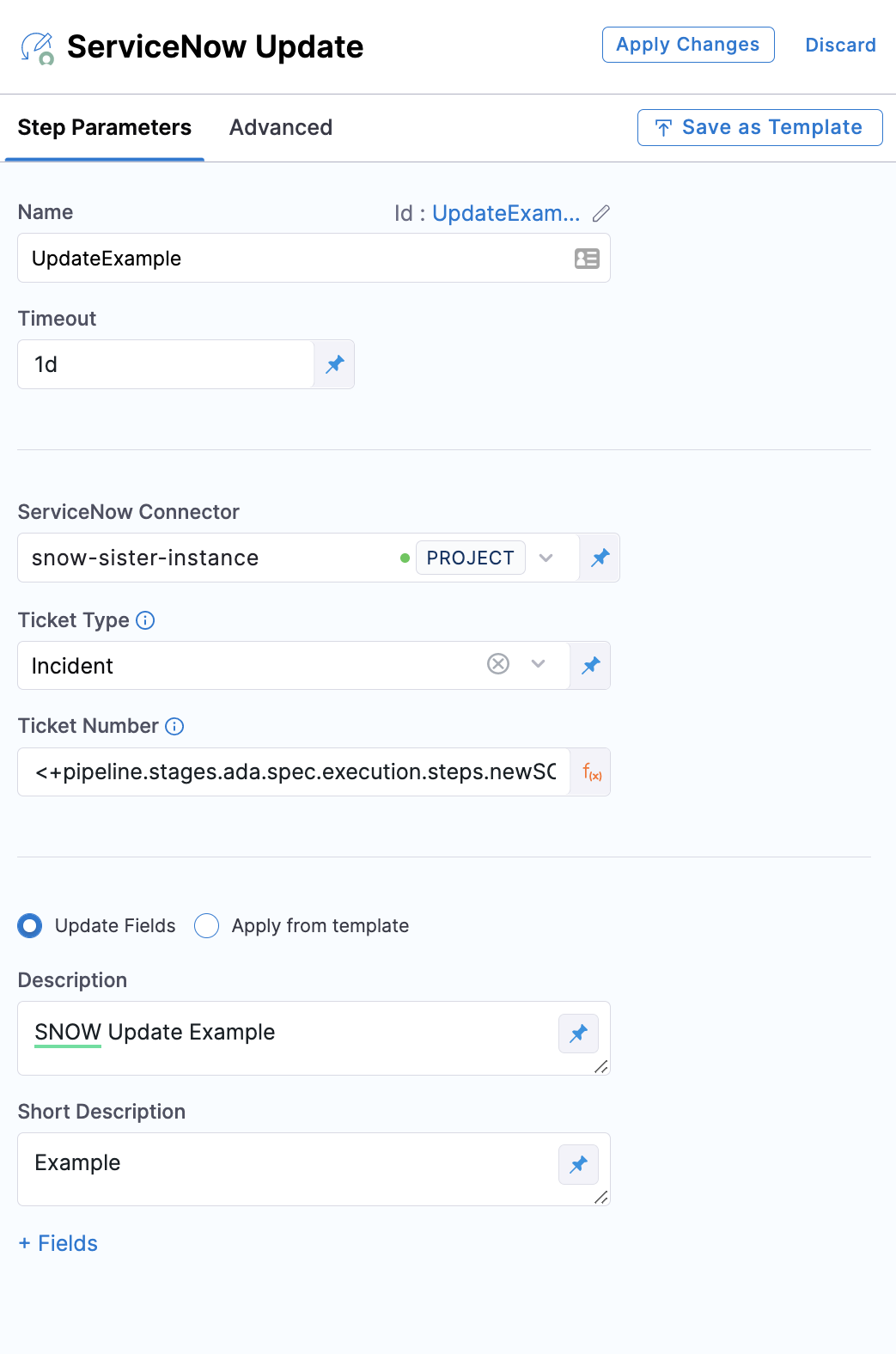Clear the Incident ticket type selection
Viewport: 896px width, 1354px height.
coord(498,664)
